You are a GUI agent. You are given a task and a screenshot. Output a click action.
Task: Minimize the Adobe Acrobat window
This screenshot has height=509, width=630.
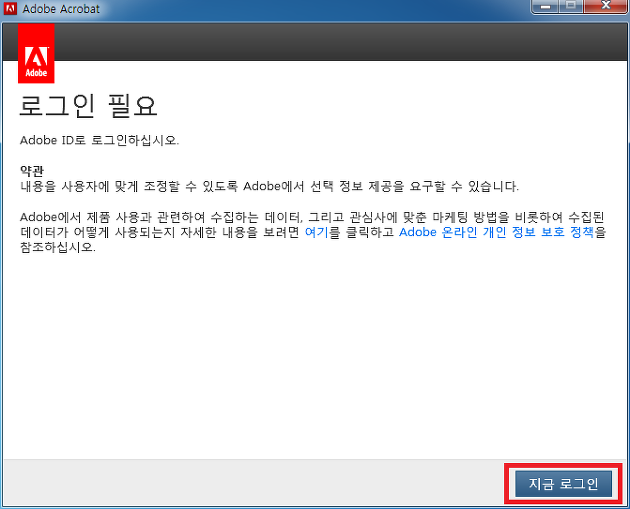[545, 6]
